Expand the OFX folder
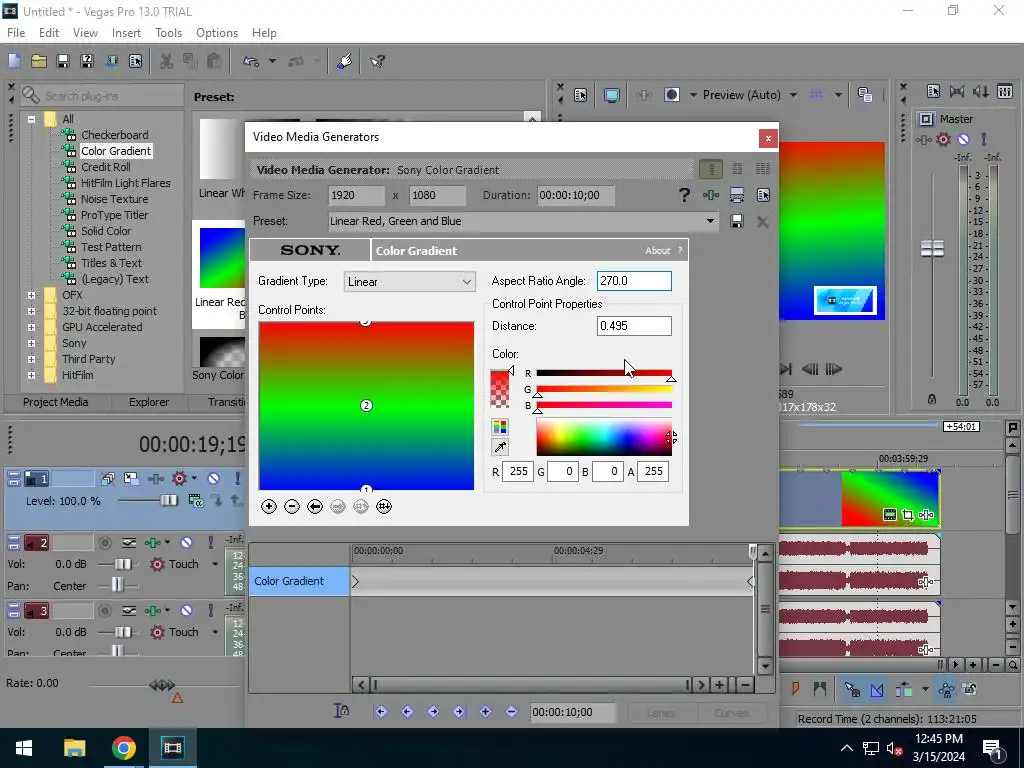This screenshot has height=768, width=1024. (31, 295)
